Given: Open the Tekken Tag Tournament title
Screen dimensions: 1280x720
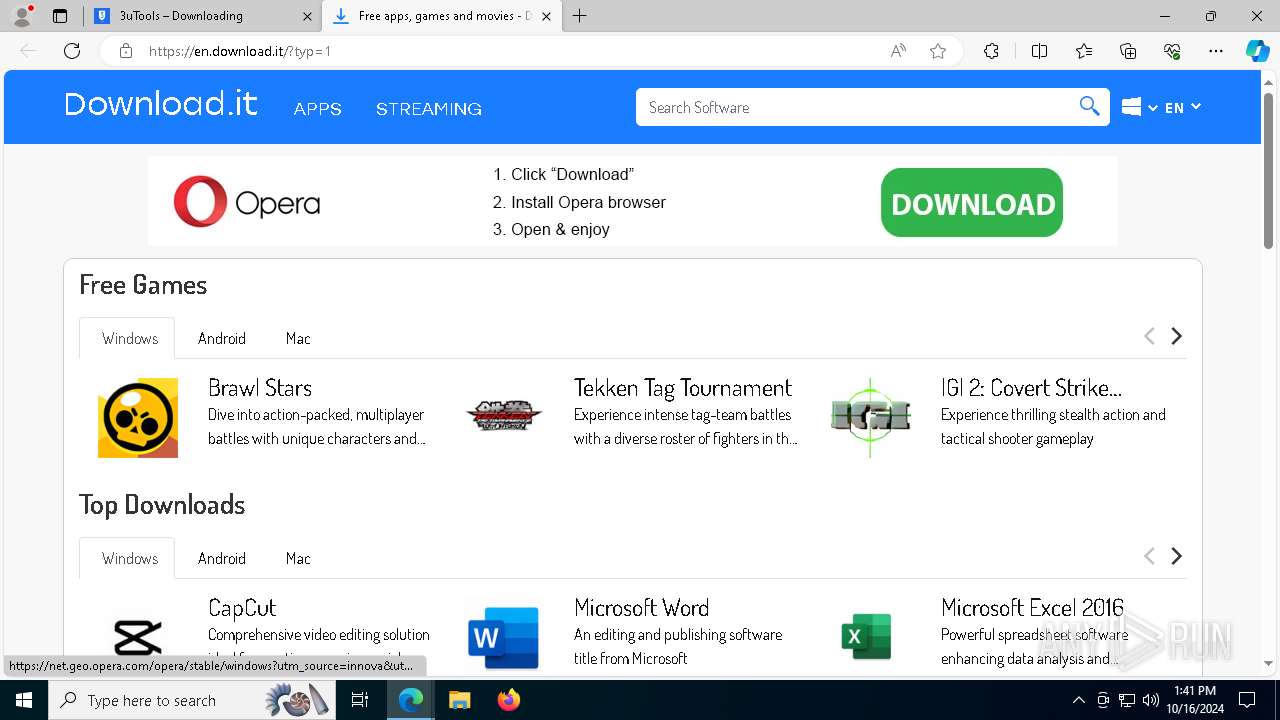Looking at the screenshot, I should (683, 388).
